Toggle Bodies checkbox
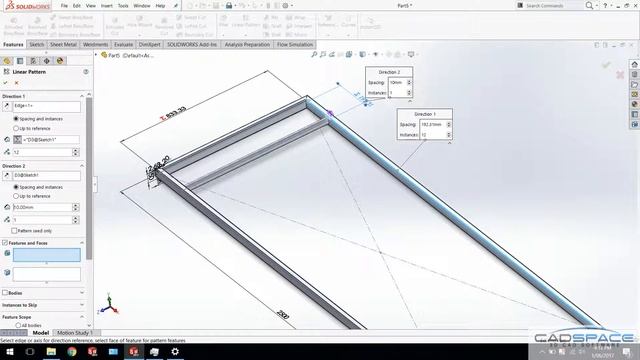This screenshot has width=640, height=360. pyautogui.click(x=5, y=293)
